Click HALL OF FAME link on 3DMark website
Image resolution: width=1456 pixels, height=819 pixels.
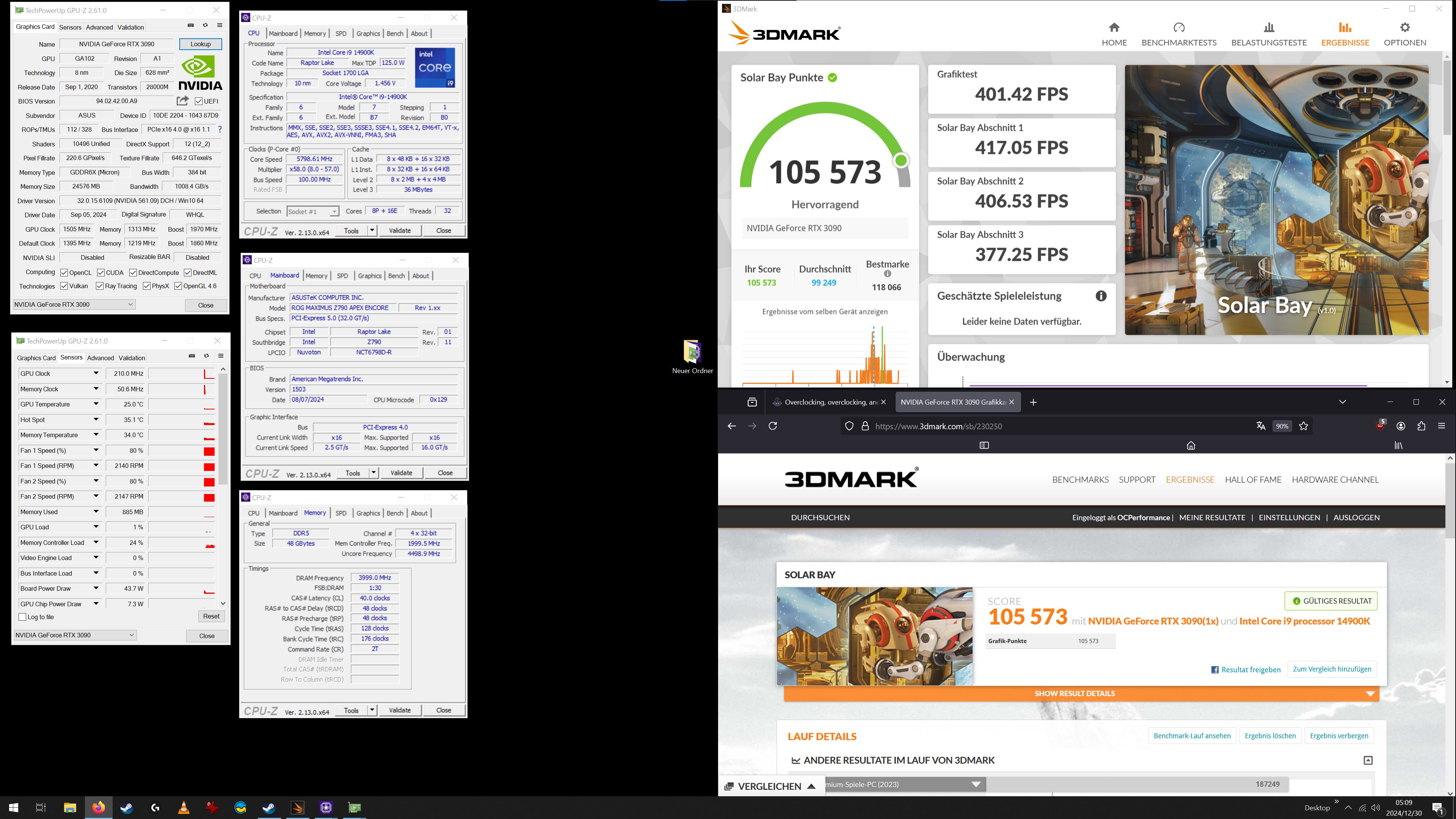pyautogui.click(x=1253, y=479)
